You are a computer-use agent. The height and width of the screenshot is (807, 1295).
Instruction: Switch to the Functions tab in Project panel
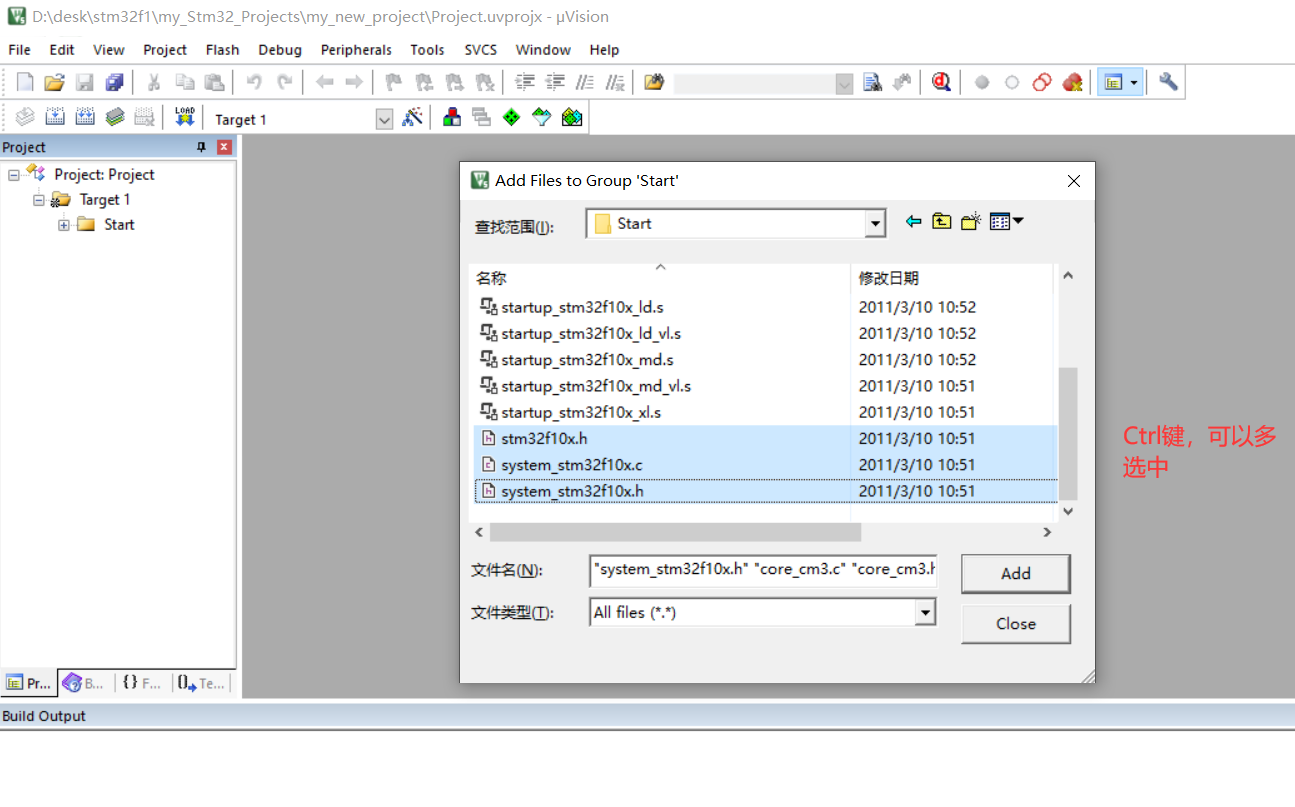pos(142,683)
